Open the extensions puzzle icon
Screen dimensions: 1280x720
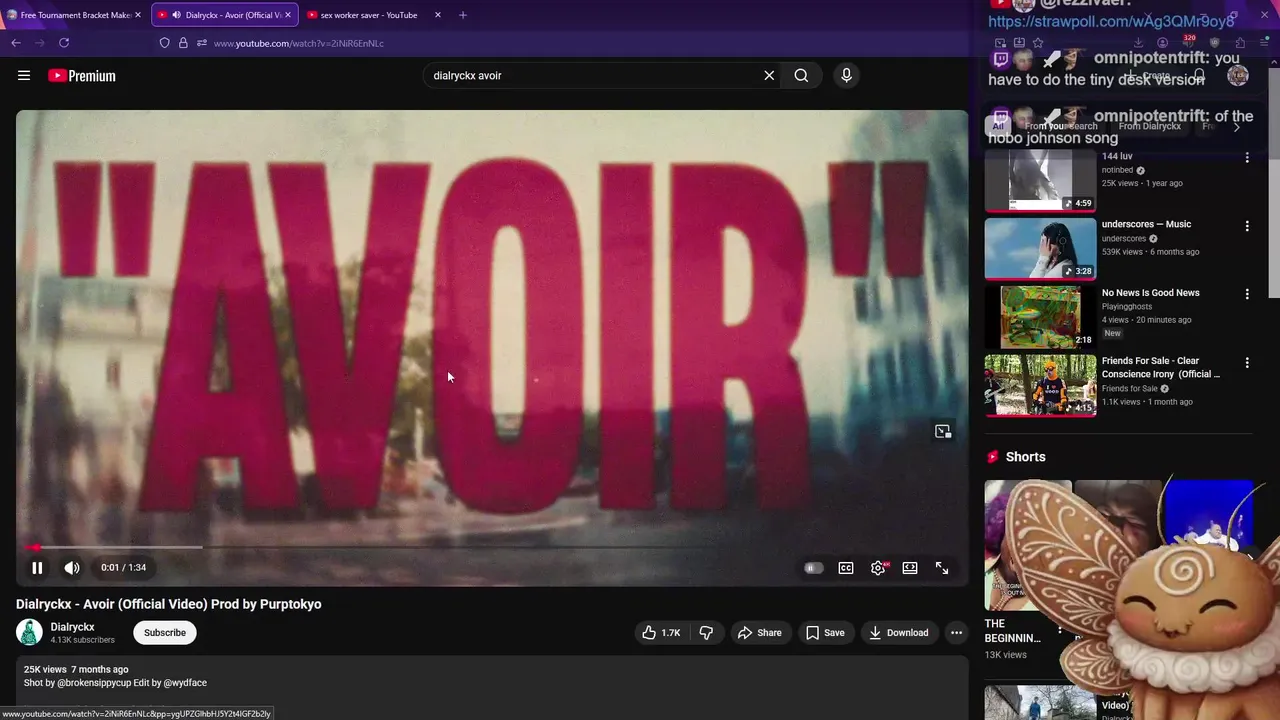click(1240, 43)
